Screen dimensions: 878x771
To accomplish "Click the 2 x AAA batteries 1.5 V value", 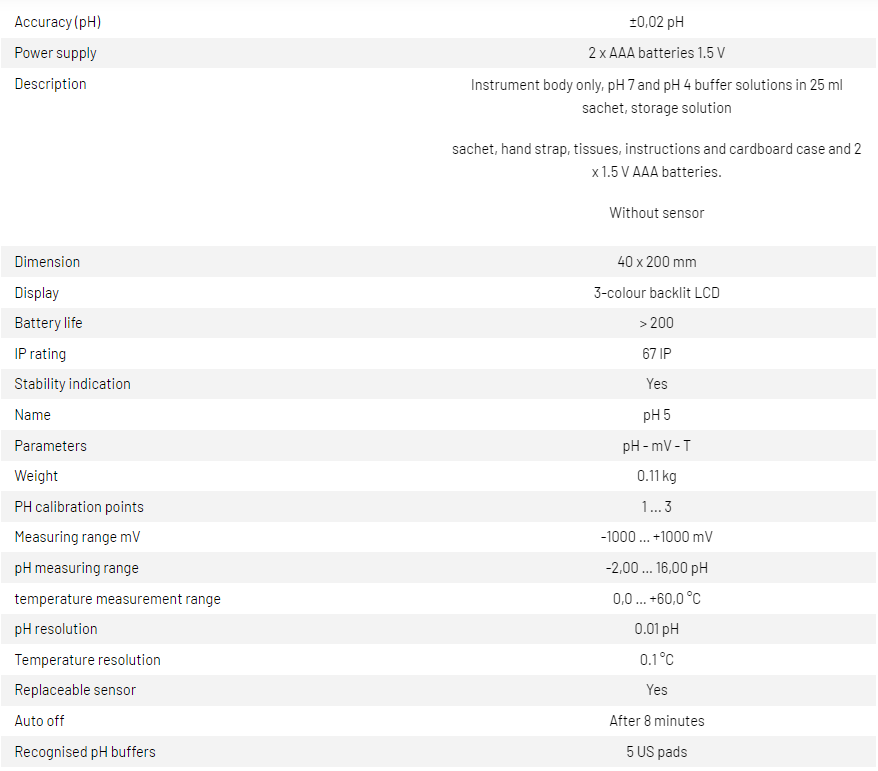I will coord(656,53).
